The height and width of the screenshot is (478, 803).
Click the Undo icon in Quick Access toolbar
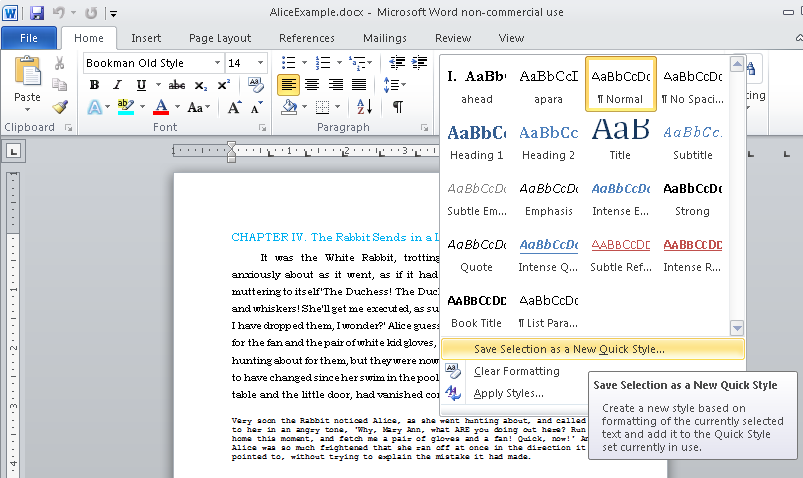[x=59, y=13]
